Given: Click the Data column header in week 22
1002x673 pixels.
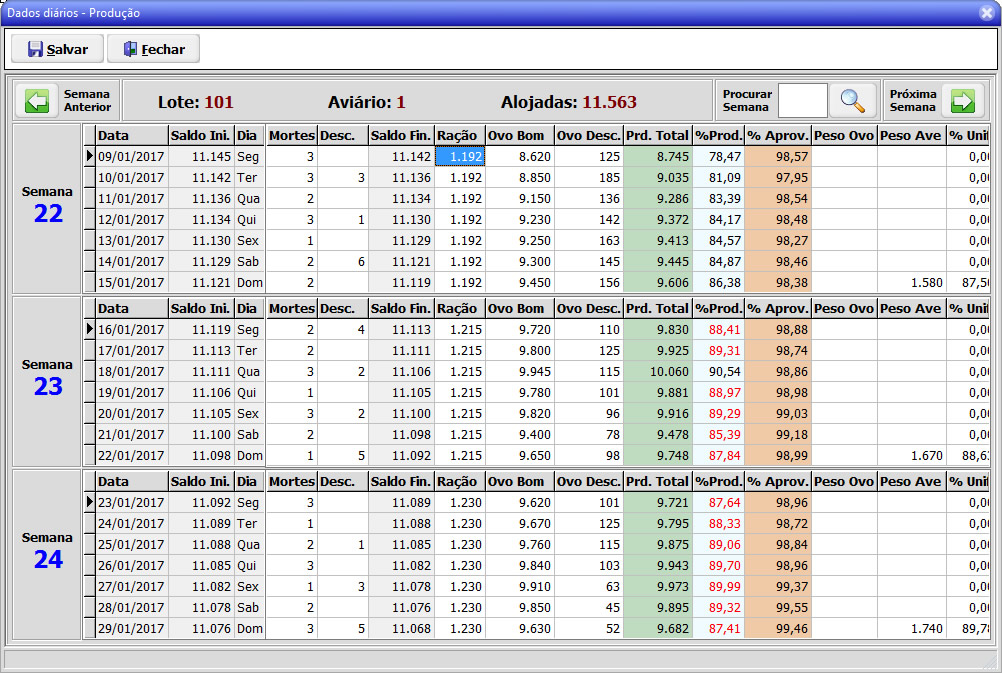Looking at the screenshot, I should 131,136.
